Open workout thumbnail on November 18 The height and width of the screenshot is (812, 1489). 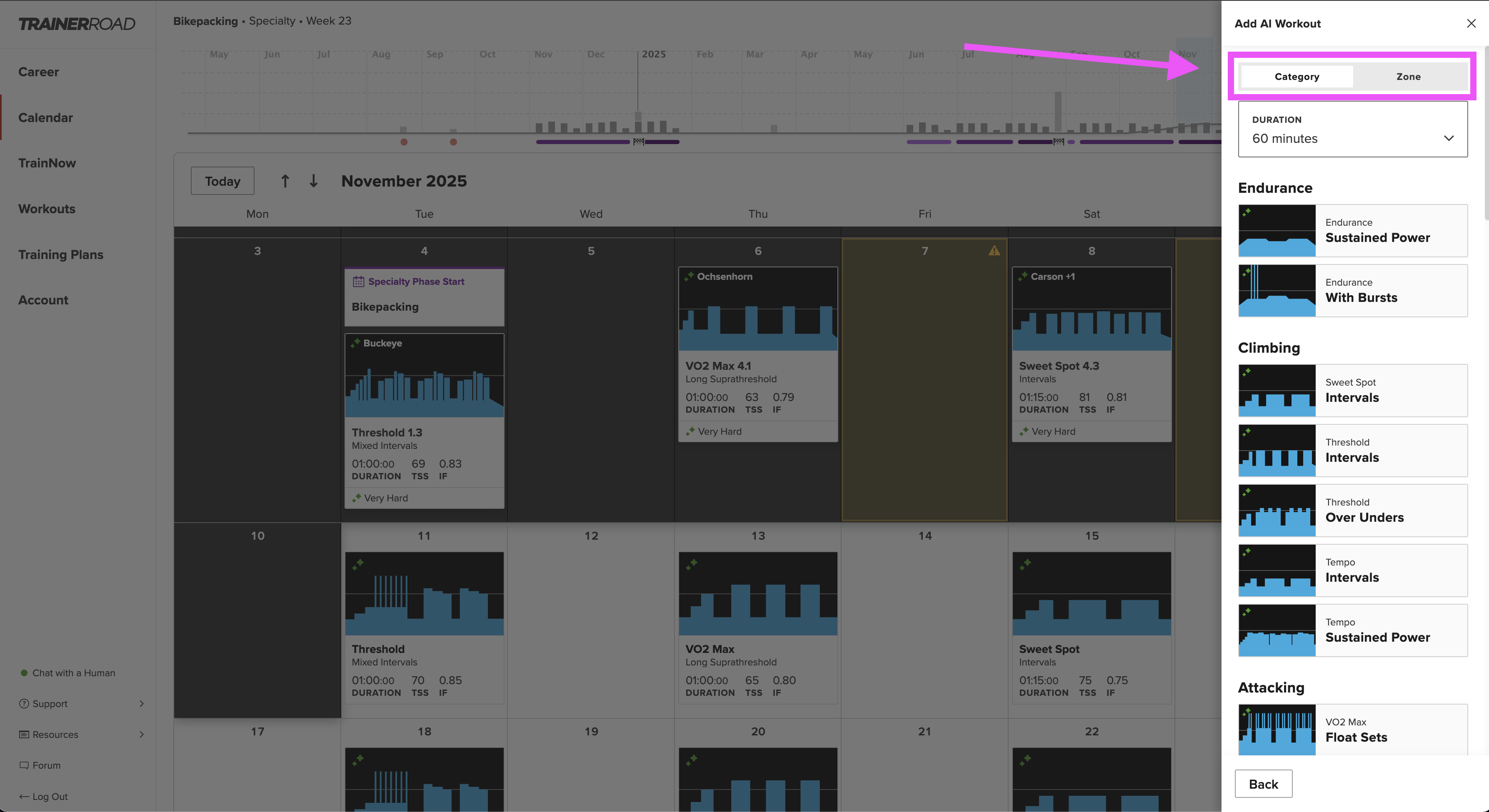(424, 780)
